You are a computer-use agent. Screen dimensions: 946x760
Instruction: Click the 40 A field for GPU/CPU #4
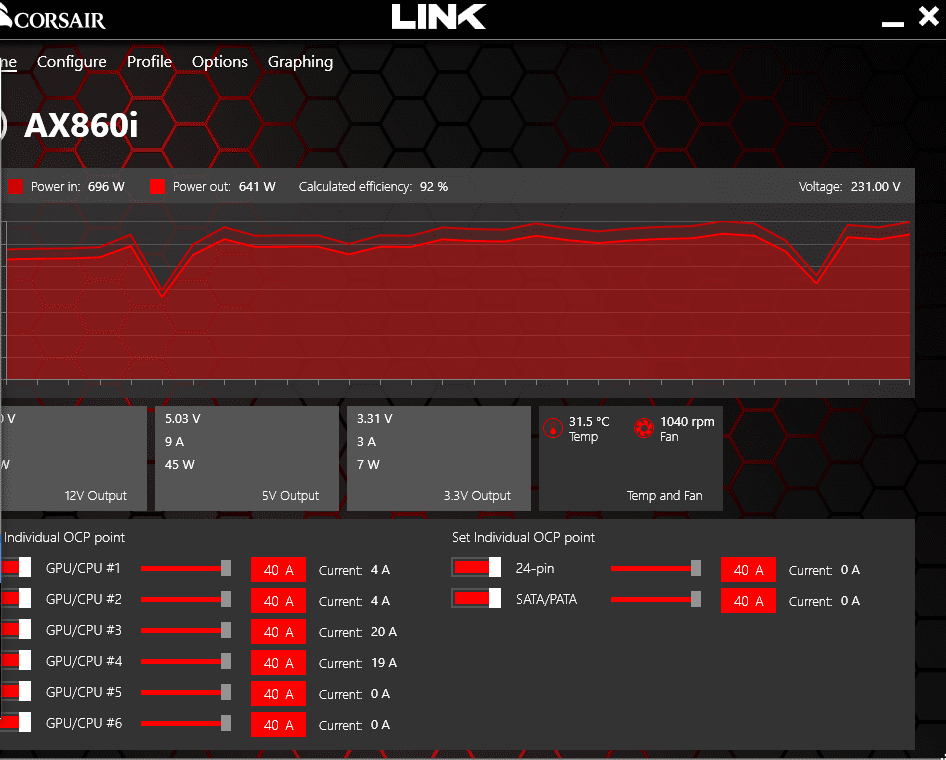[x=278, y=663]
